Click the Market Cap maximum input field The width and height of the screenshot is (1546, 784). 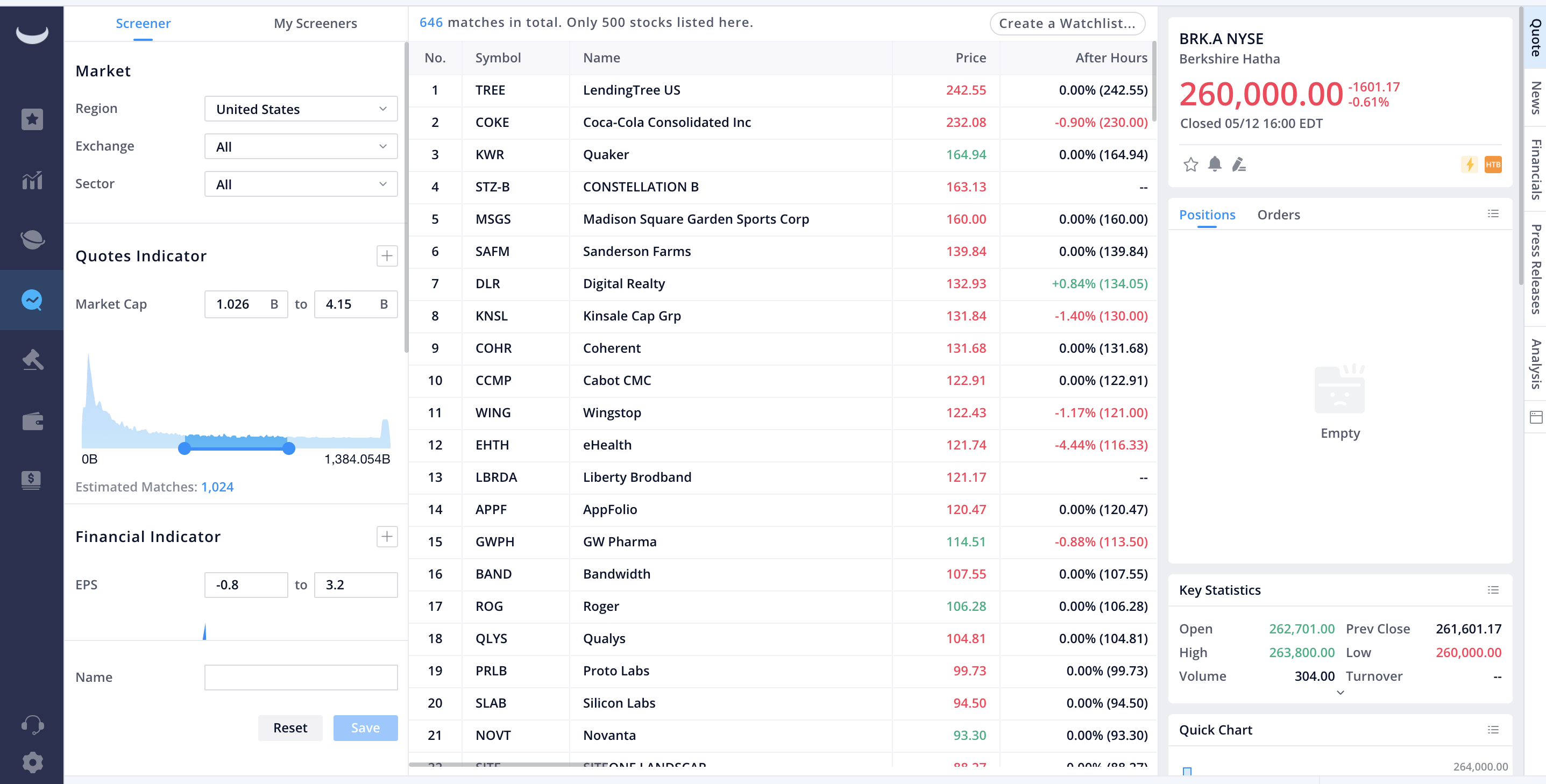pos(356,304)
